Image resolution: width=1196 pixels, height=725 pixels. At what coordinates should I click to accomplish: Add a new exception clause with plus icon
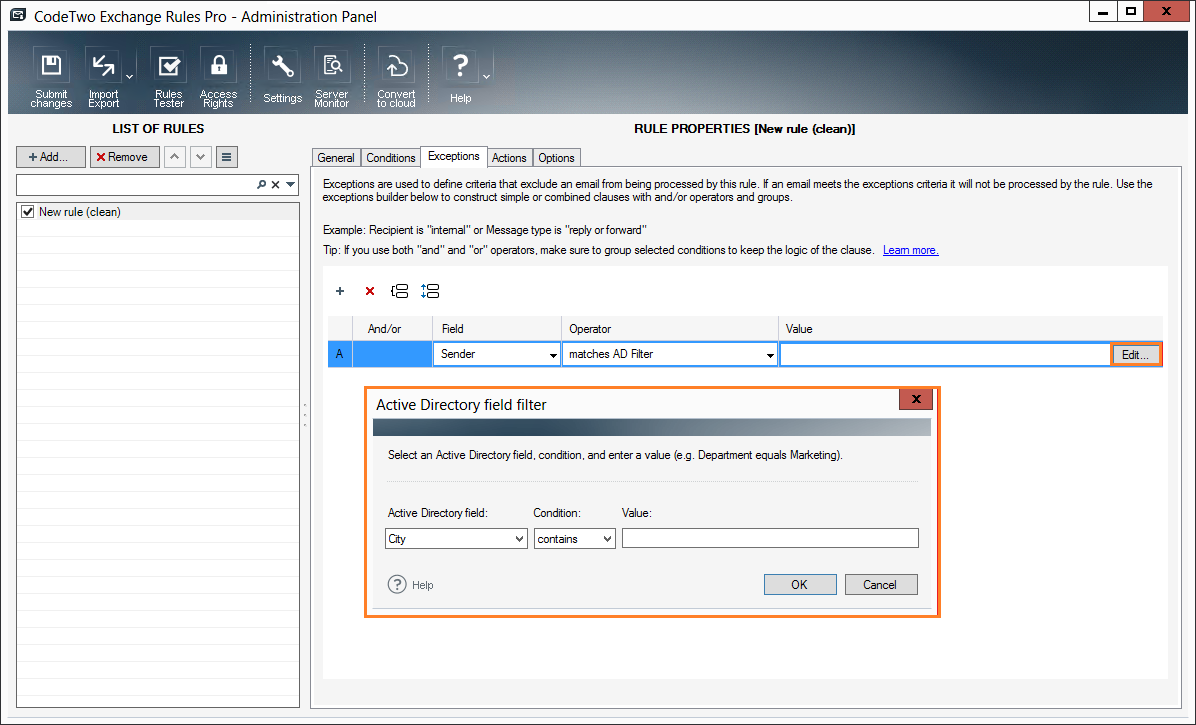[340, 291]
